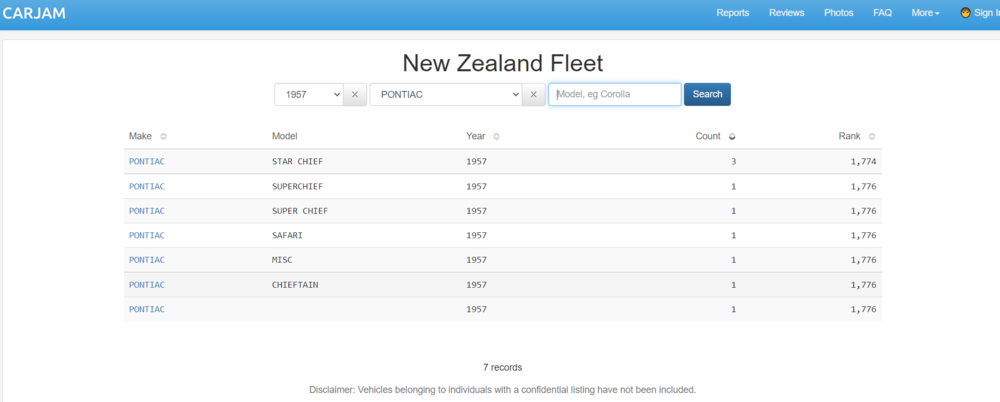Click rank 1,776 in CHIEFTAIN row
The image size is (1000, 402).
tap(864, 285)
